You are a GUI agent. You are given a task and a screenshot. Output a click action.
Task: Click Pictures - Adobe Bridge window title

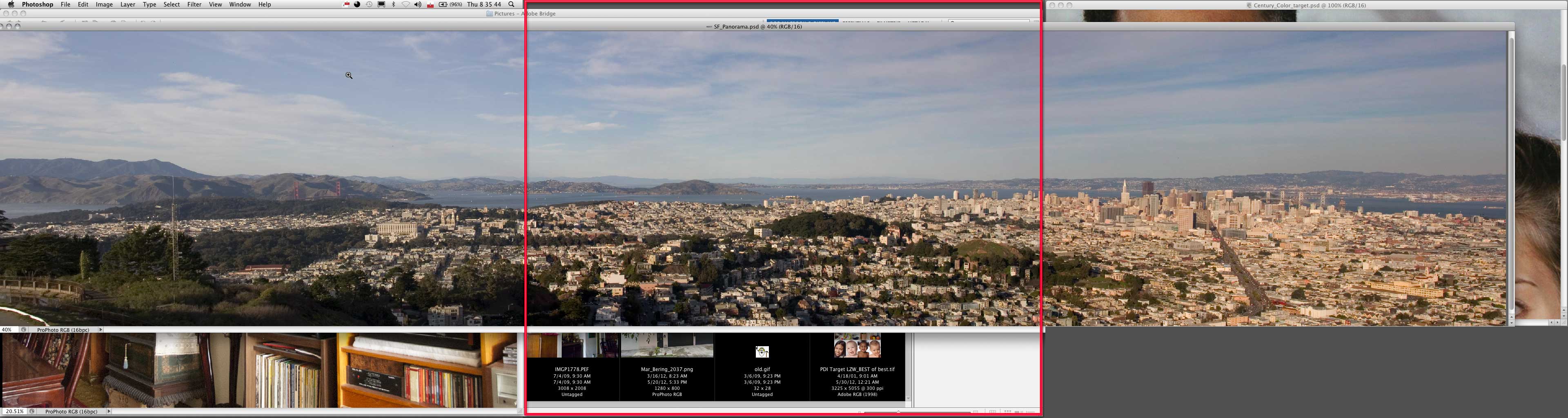525,13
